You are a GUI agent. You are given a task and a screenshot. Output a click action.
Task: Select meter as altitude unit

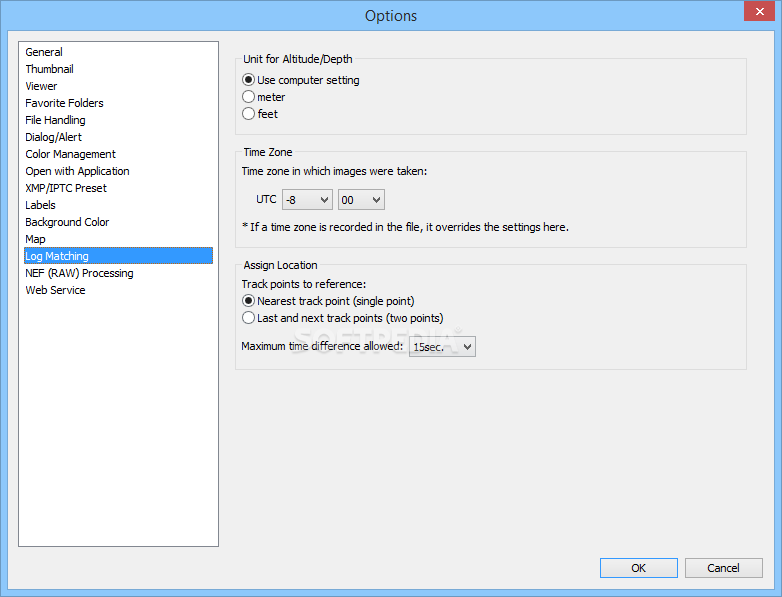[x=264, y=97]
